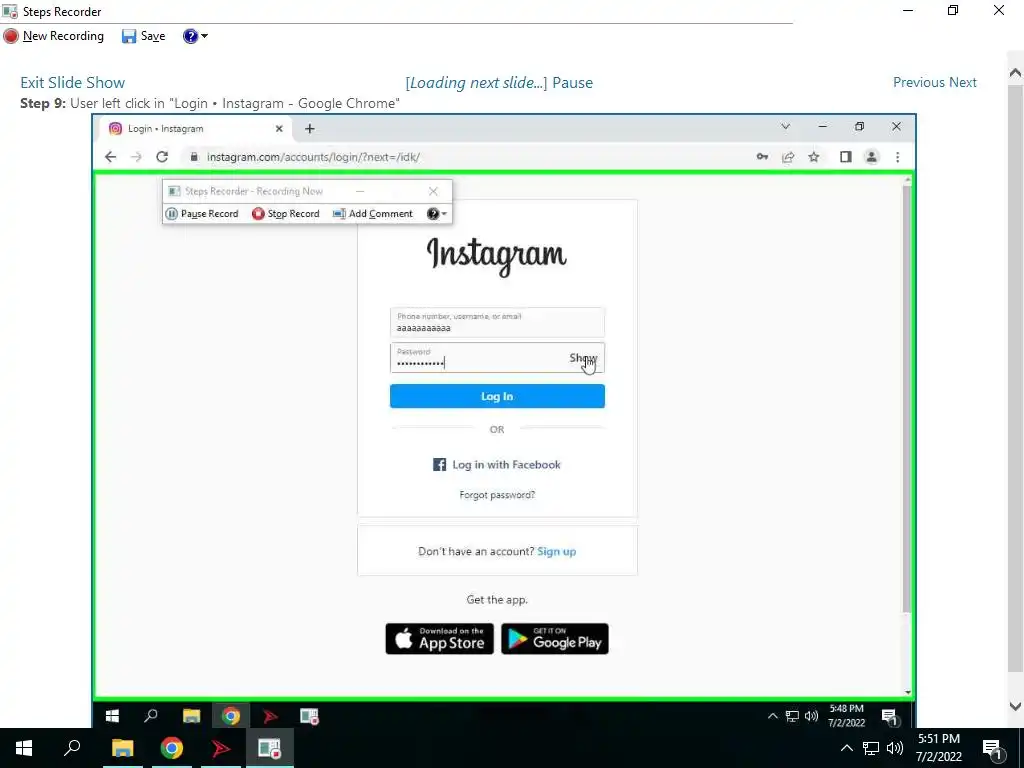Click Add Comment in recorder toolbar
The width and height of the screenshot is (1024, 768).
tap(373, 214)
